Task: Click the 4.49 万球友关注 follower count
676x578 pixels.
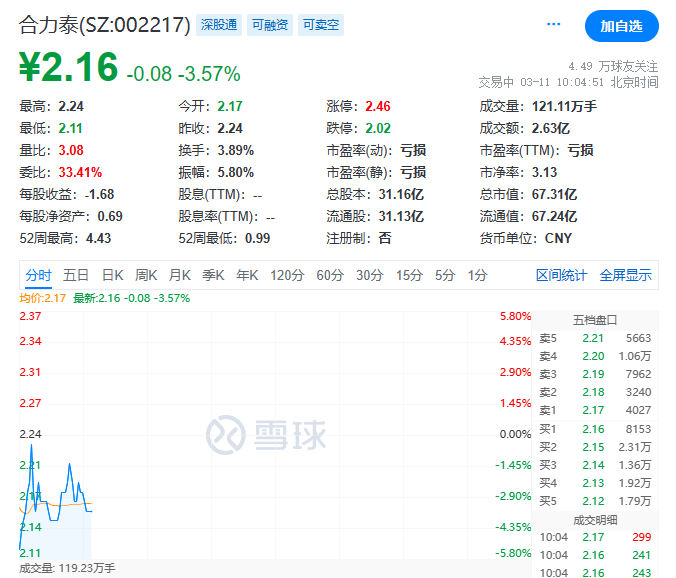Action: pyautogui.click(x=613, y=66)
